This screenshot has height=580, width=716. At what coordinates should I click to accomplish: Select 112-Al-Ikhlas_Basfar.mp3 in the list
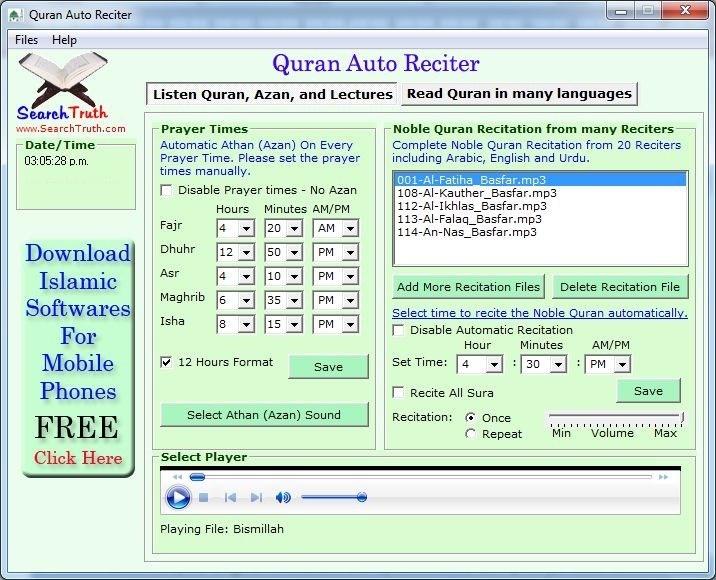point(540,206)
